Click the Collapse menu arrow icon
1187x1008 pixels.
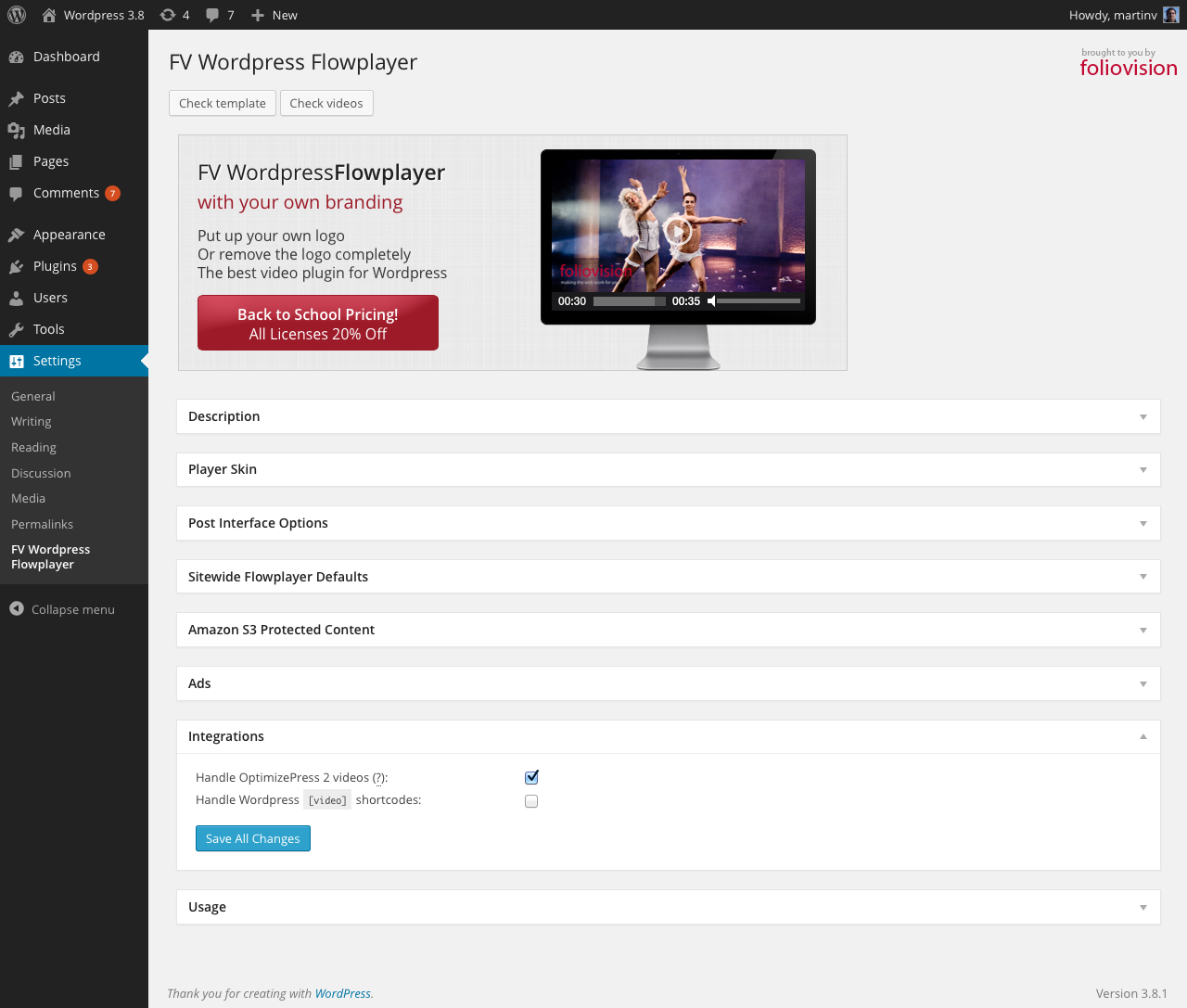17,608
